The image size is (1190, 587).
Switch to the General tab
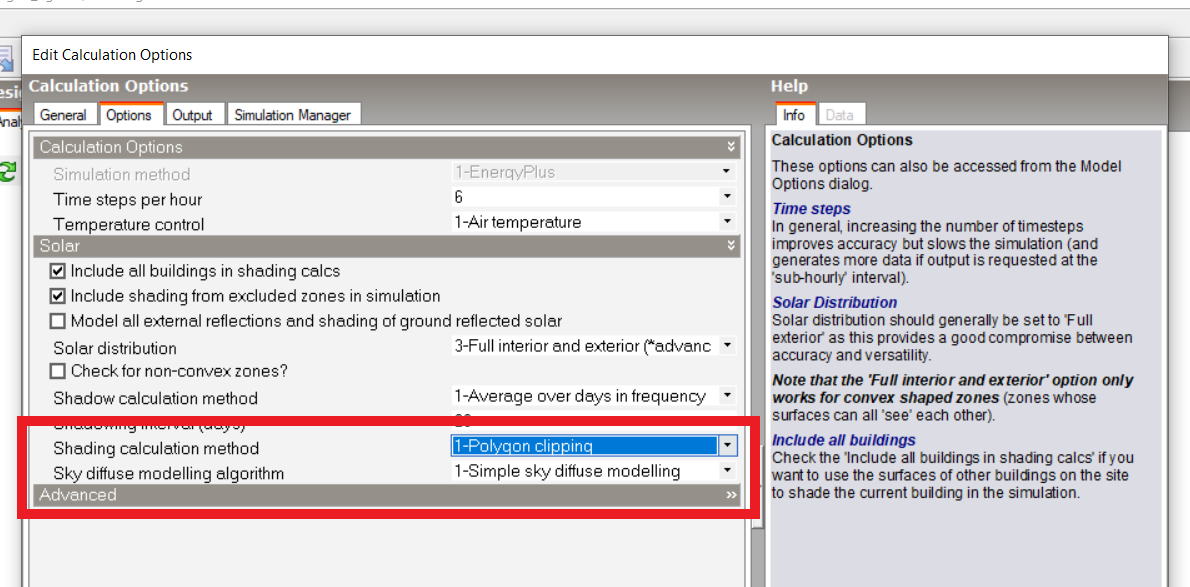tap(64, 115)
